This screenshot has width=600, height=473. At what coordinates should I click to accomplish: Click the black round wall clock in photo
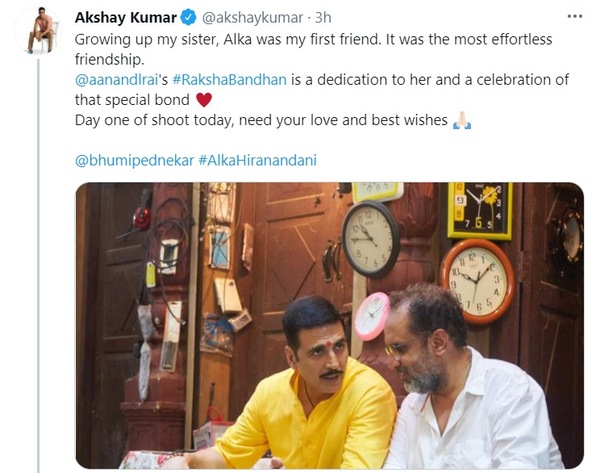pos(370,239)
